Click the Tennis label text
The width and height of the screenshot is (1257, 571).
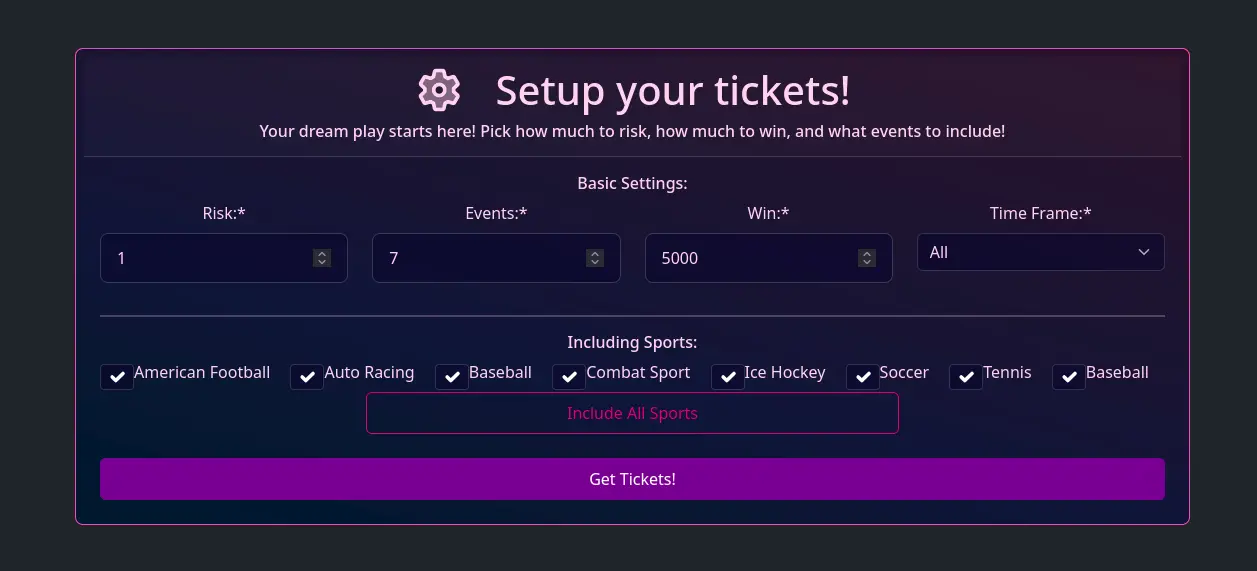point(1007,372)
